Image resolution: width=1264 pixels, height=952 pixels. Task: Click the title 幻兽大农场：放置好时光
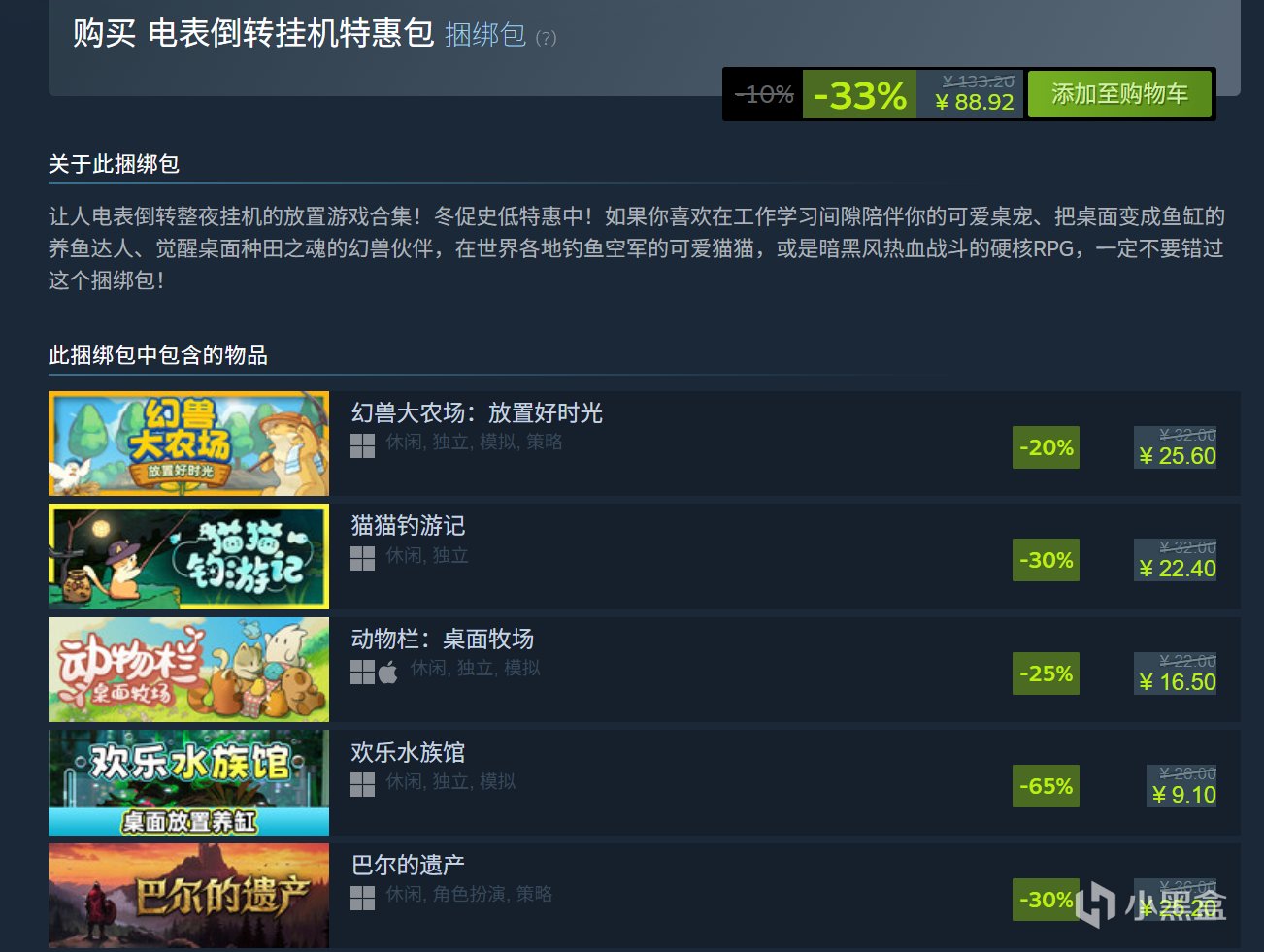[x=477, y=413]
